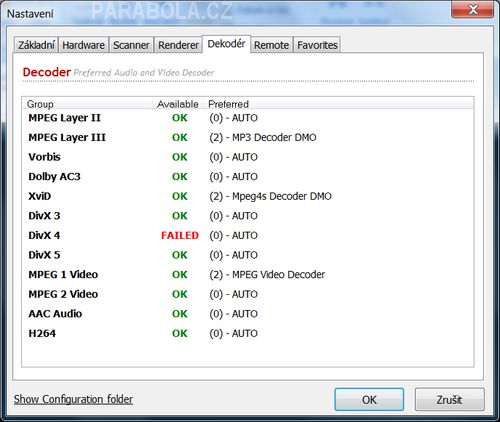
Task: Click the FAILED status for DivX 4
Action: click(180, 235)
